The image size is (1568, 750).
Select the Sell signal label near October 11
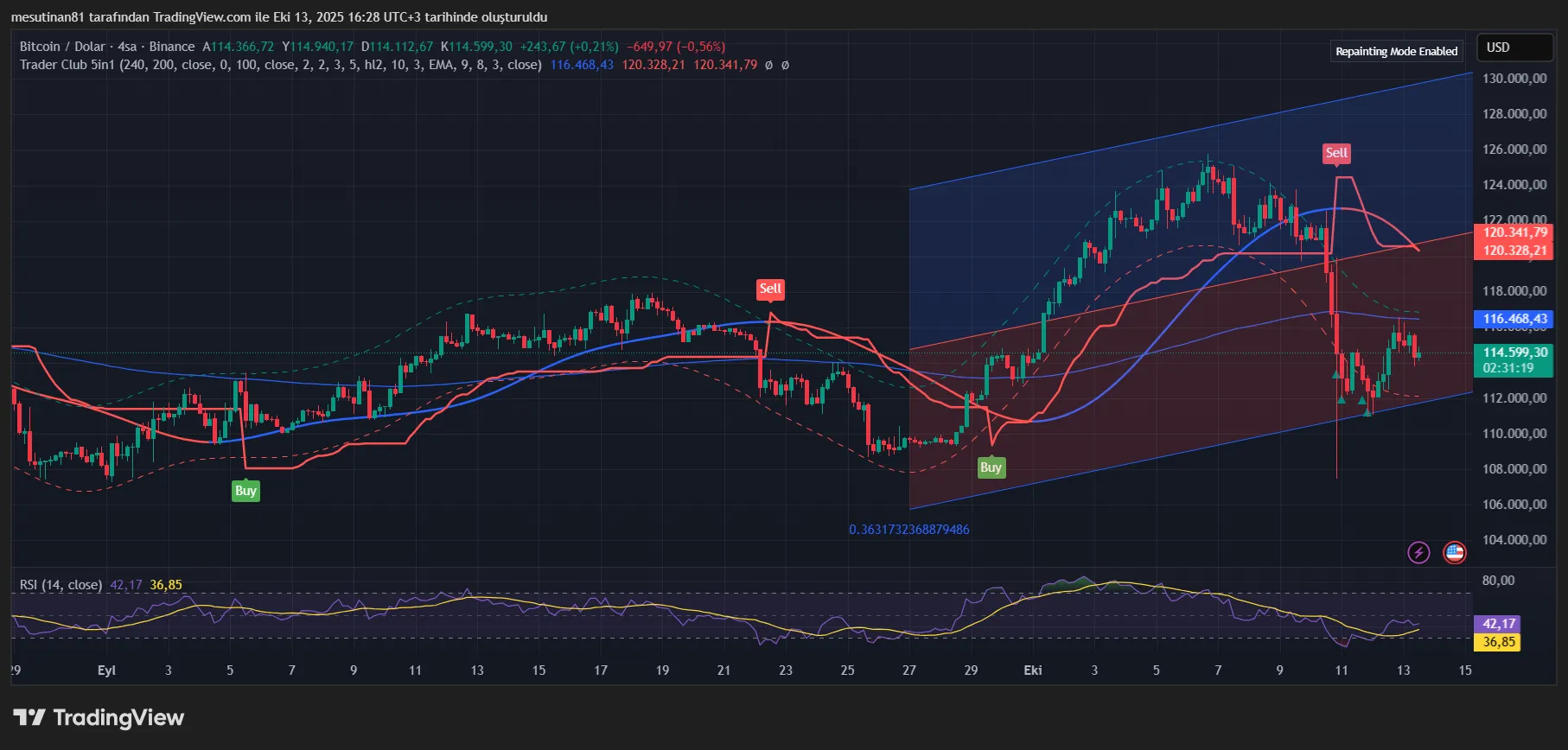click(1336, 153)
